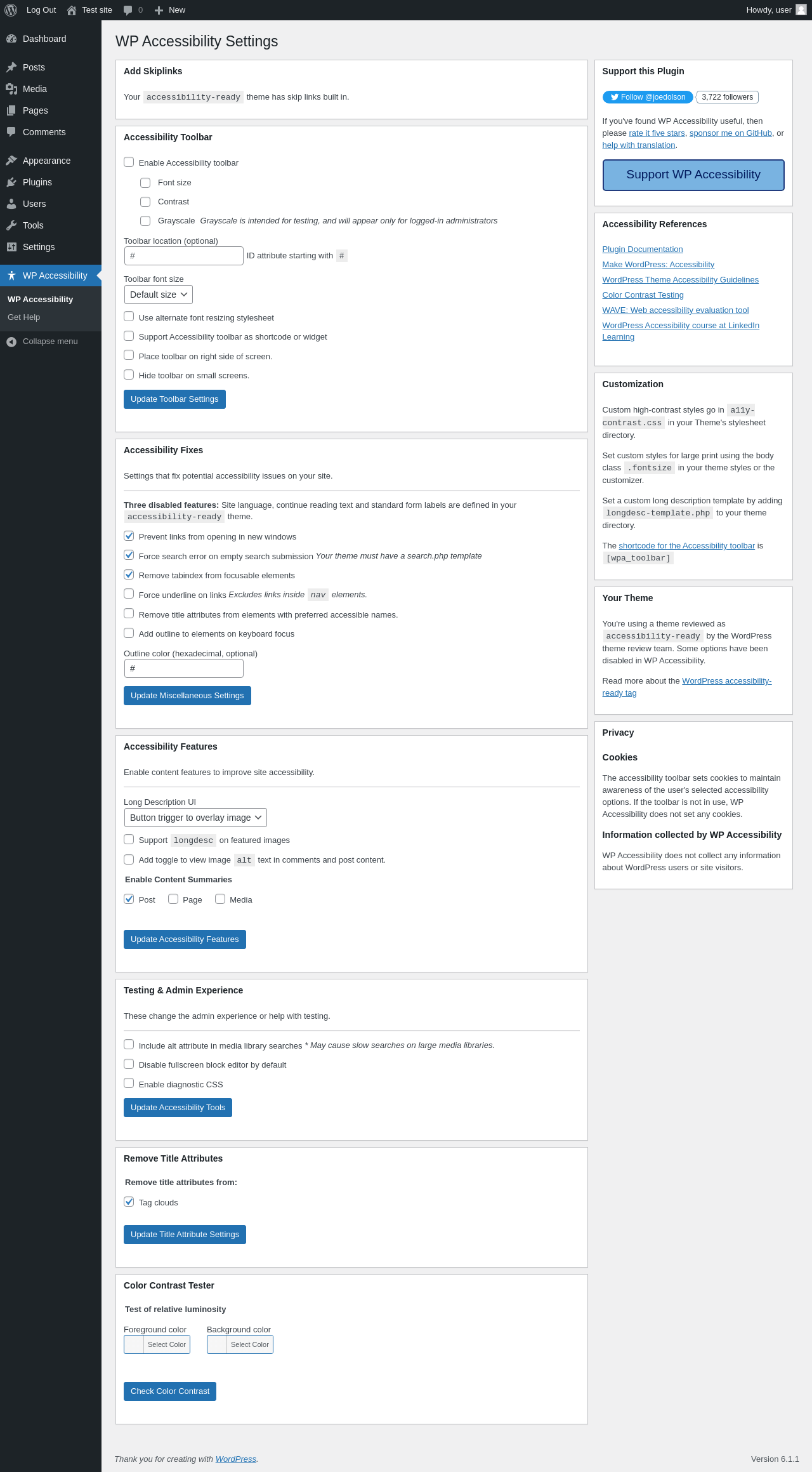Open the Appearance menu item
The height and width of the screenshot is (1472, 812).
point(46,161)
